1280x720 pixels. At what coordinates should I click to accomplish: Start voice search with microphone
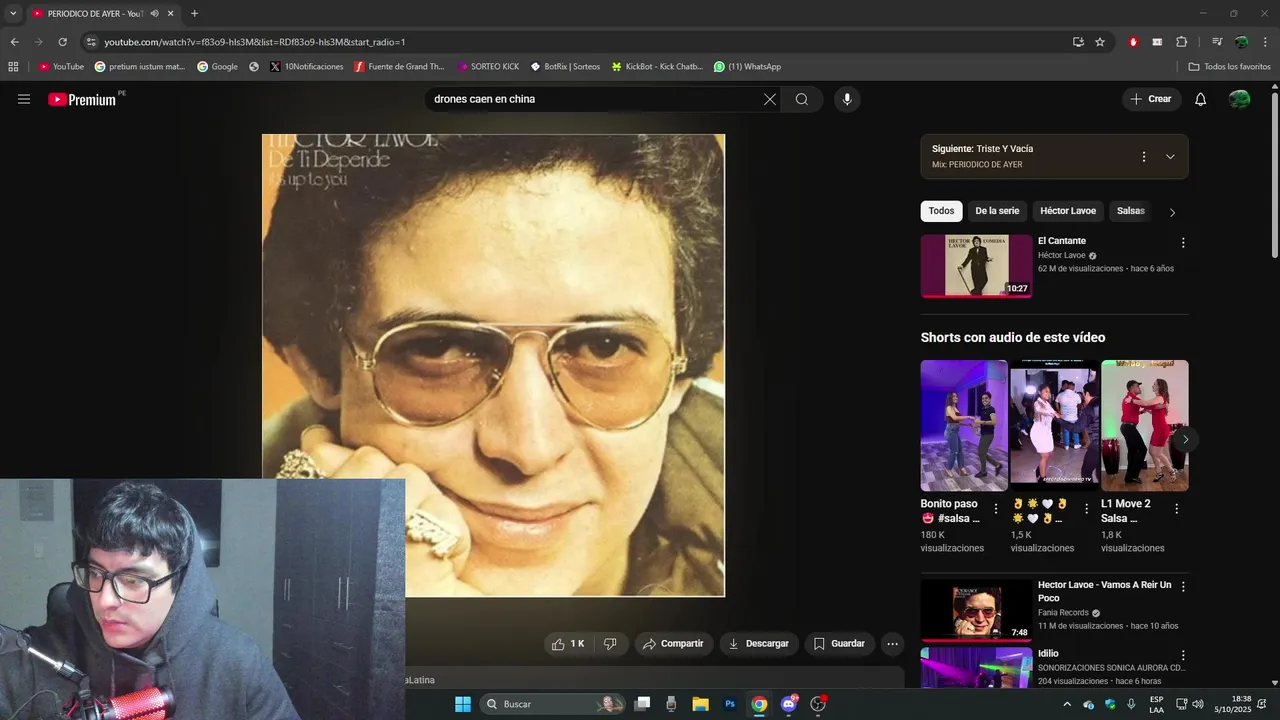pyautogui.click(x=847, y=99)
